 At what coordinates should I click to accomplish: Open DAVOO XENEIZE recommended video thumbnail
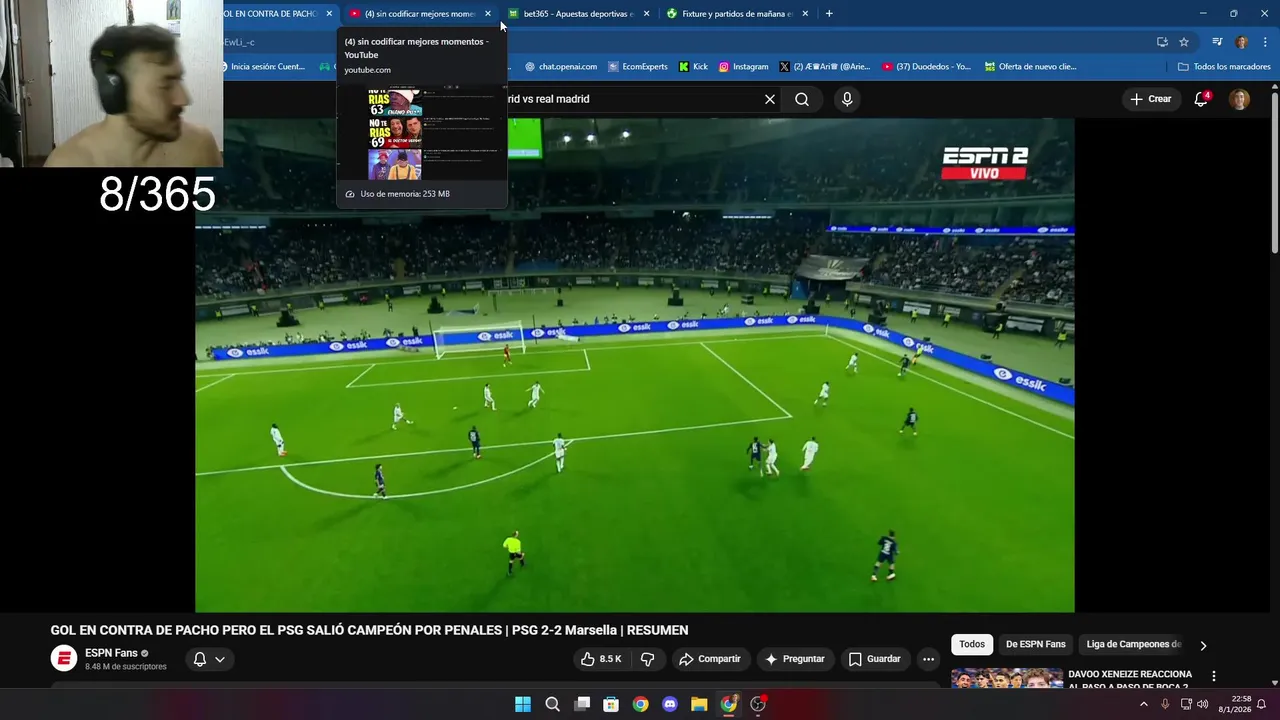[x=1006, y=678]
